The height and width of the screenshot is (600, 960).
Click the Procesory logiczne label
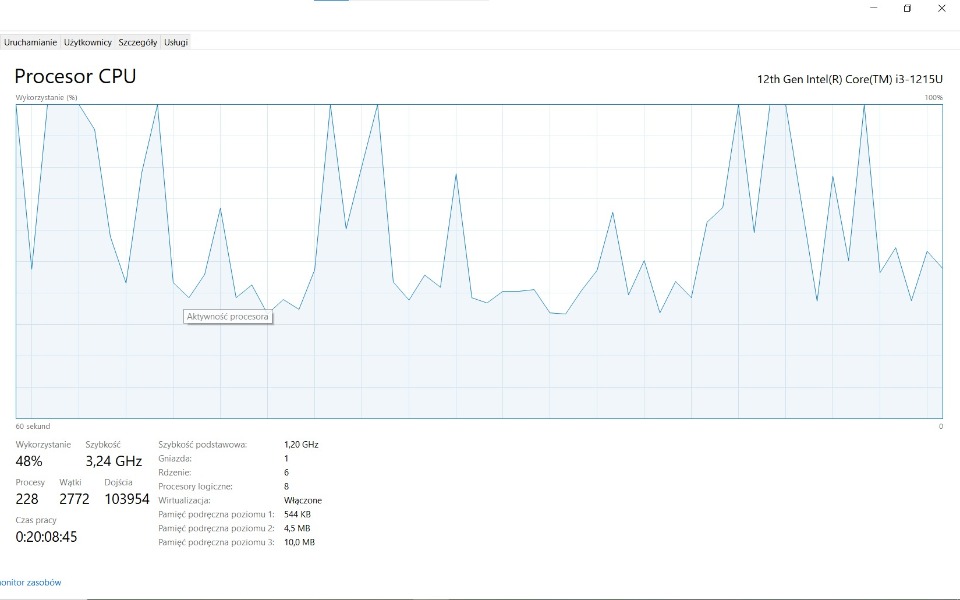click(195, 486)
